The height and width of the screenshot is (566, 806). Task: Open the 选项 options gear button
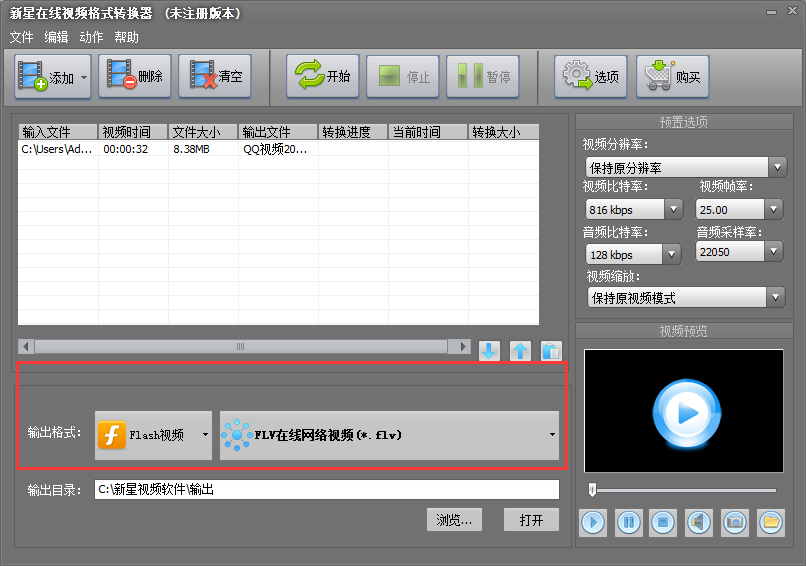click(591, 77)
